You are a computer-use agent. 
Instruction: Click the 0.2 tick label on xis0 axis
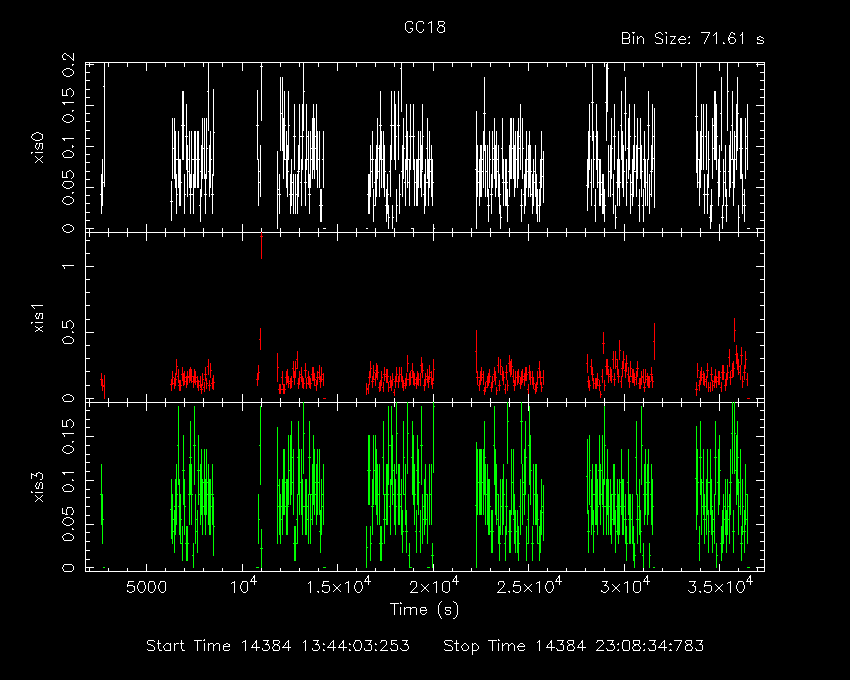pyautogui.click(x=69, y=65)
